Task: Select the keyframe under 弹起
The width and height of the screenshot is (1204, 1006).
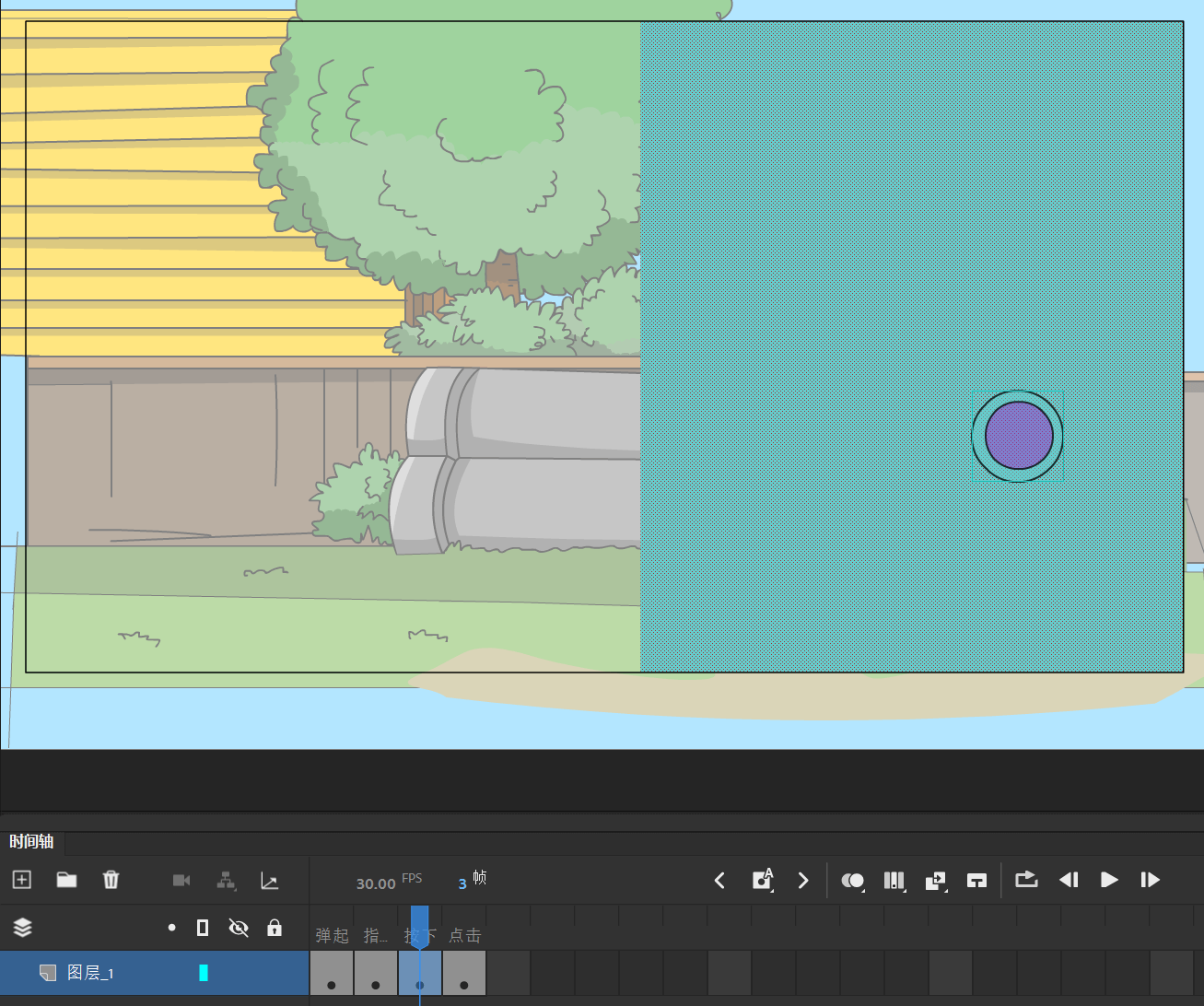Action: [332, 974]
